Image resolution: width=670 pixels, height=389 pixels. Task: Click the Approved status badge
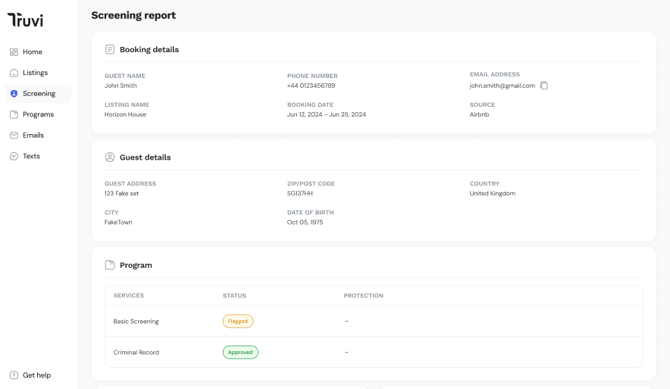[x=241, y=352]
